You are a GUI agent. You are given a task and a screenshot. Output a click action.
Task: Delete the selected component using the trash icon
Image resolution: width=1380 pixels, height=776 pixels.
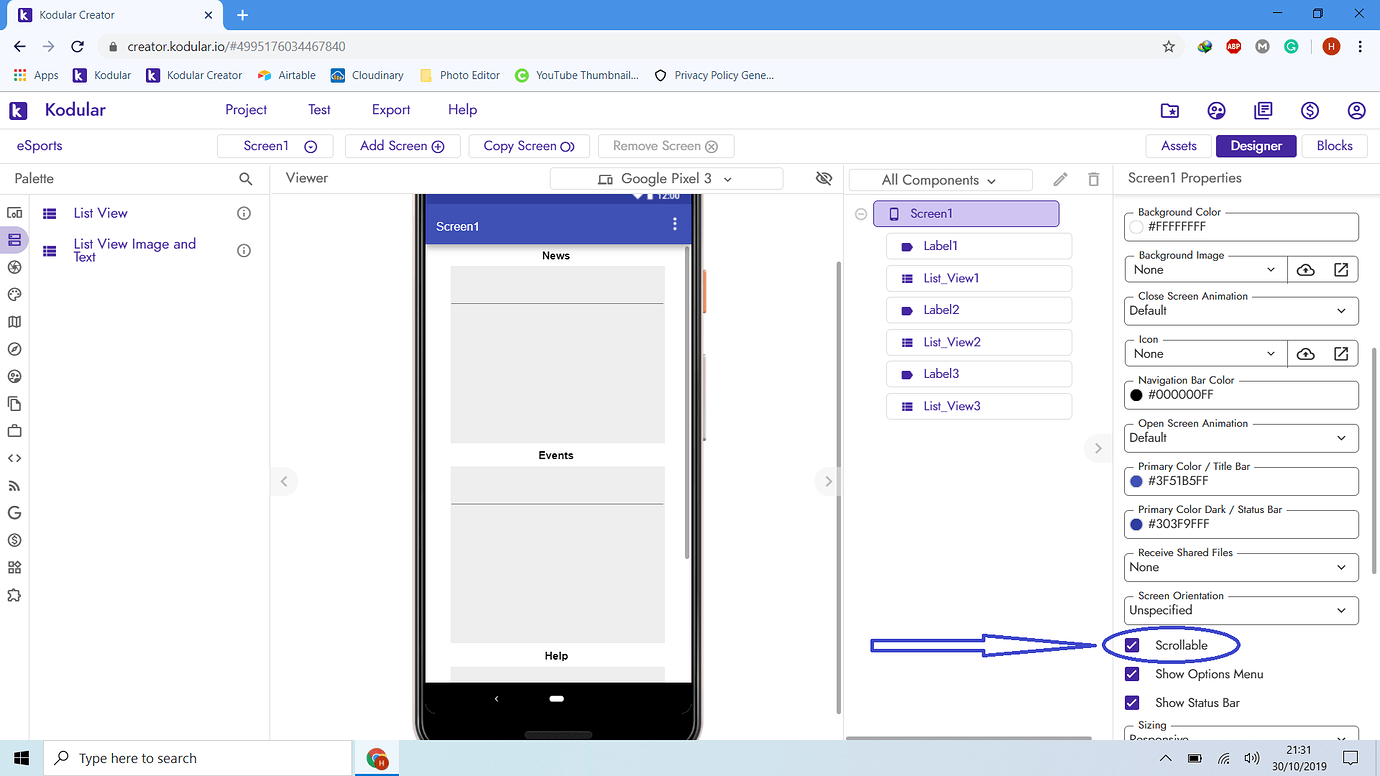(x=1093, y=178)
